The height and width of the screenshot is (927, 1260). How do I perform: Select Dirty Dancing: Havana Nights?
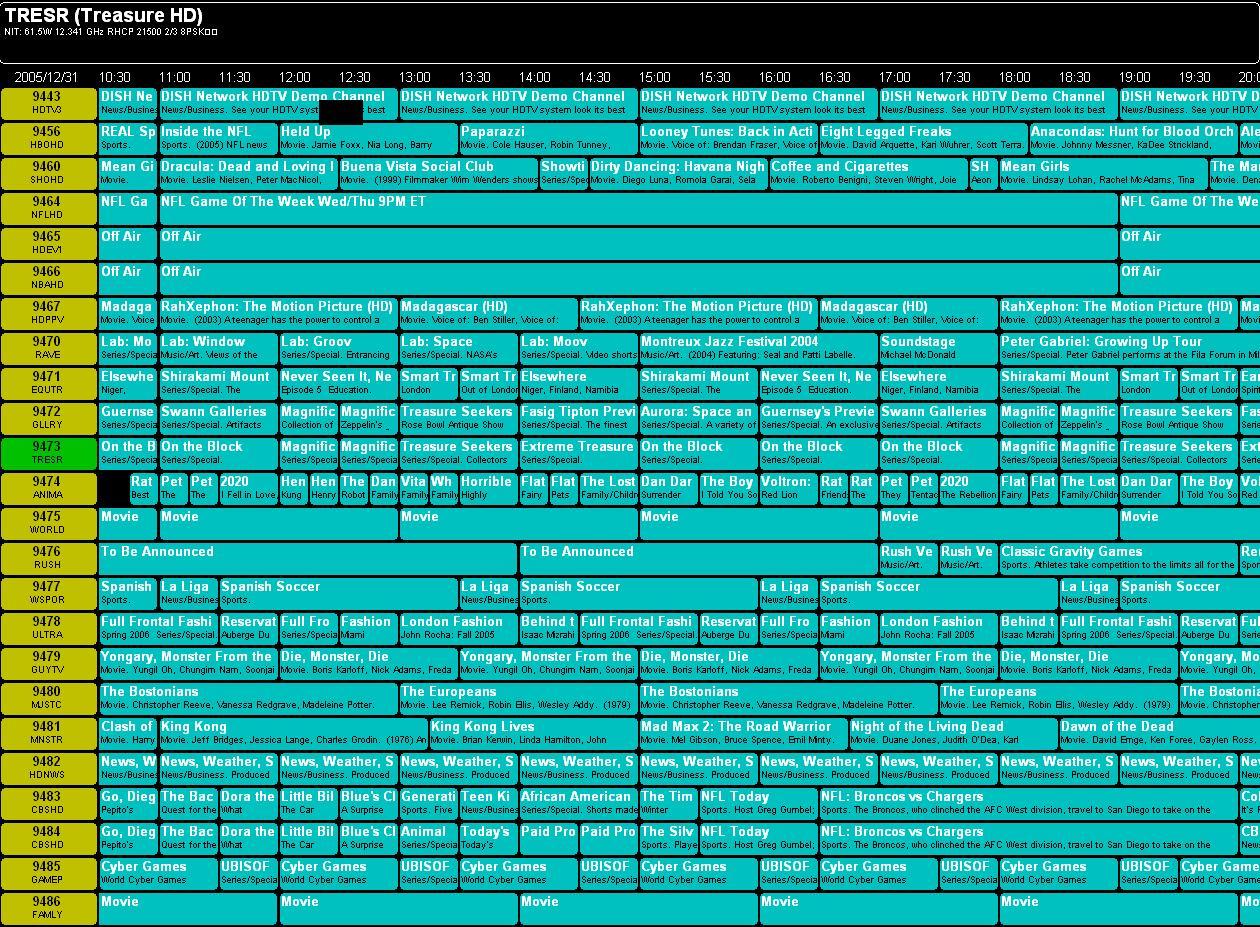click(x=678, y=173)
